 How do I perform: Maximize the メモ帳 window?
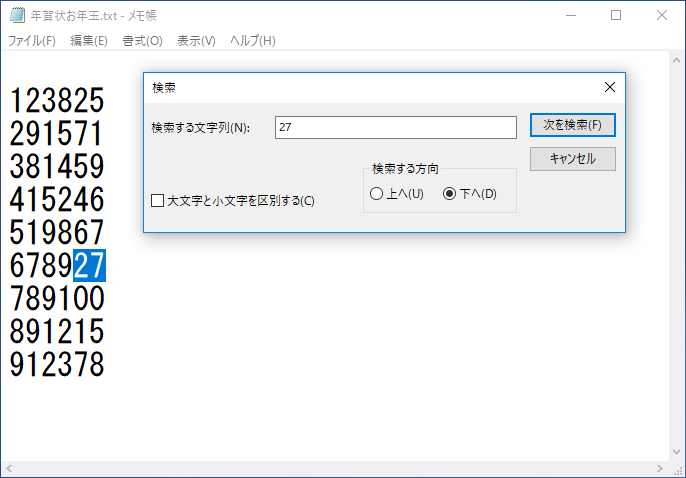click(x=616, y=16)
